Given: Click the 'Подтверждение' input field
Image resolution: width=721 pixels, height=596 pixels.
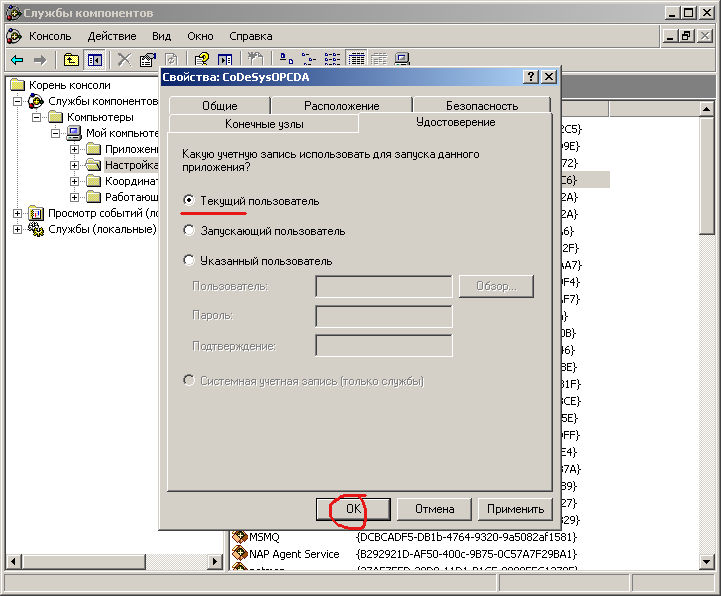Looking at the screenshot, I should 383,345.
